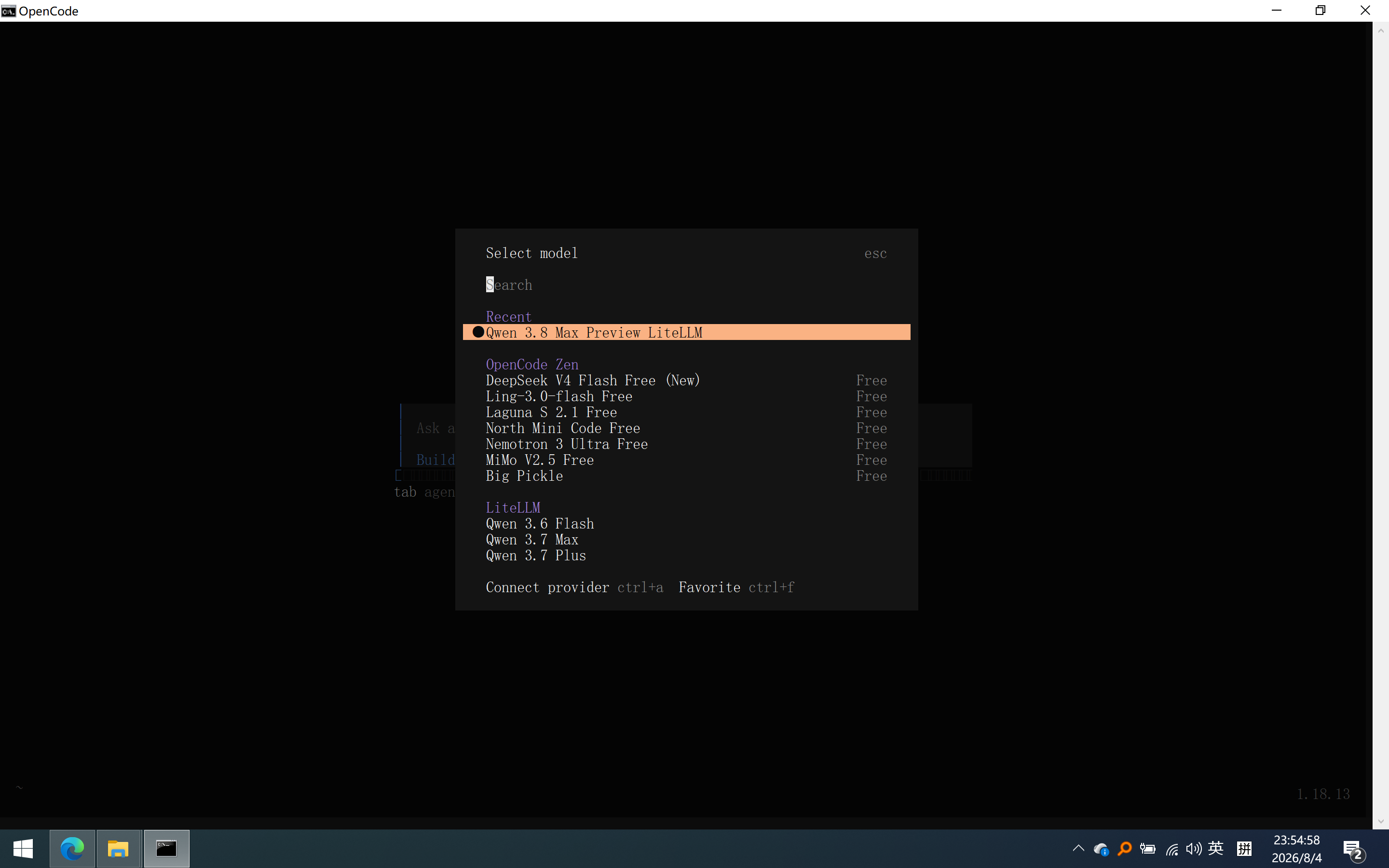Pick Qwen 3.7 Plus model
The width and height of the screenshot is (1389, 868).
[x=686, y=556]
